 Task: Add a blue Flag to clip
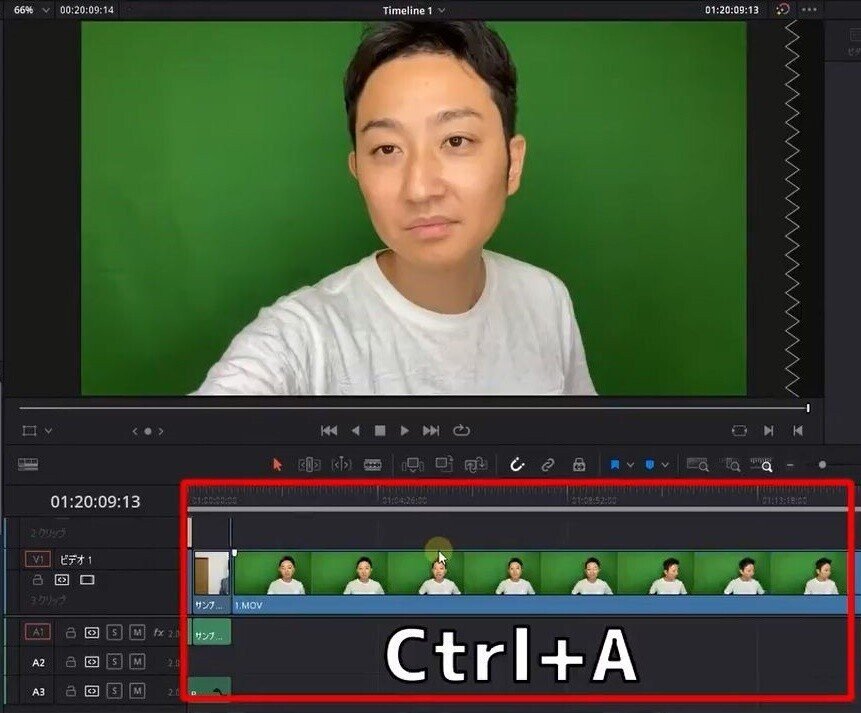pos(615,465)
